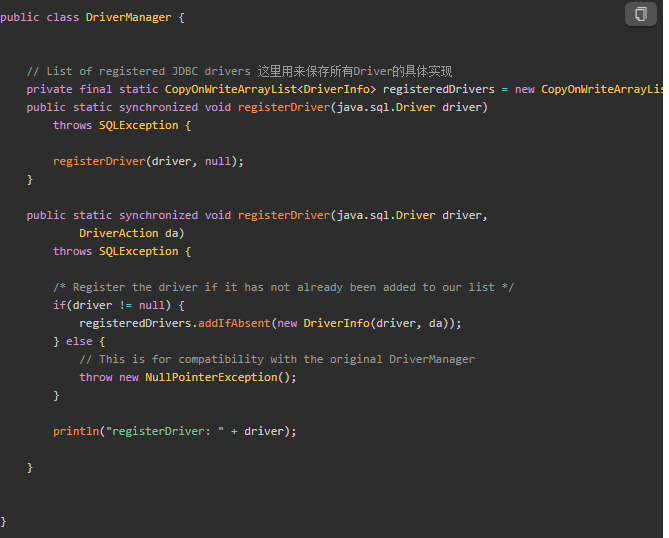The height and width of the screenshot is (538, 669).
Task: Click 'if(driver != null) {' line
Action: coord(119,305)
